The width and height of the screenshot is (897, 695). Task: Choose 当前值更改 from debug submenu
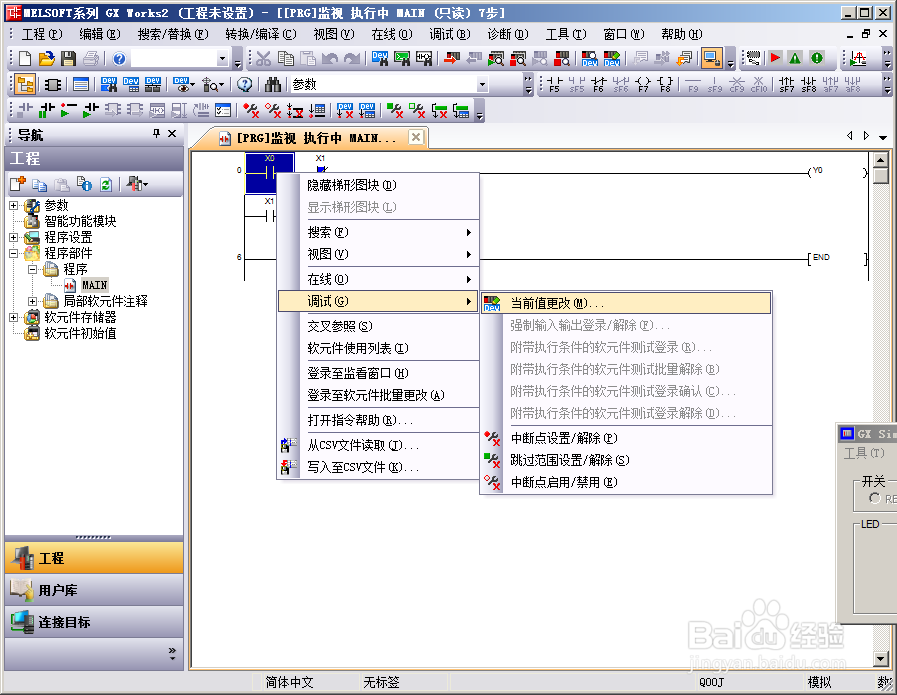626,303
